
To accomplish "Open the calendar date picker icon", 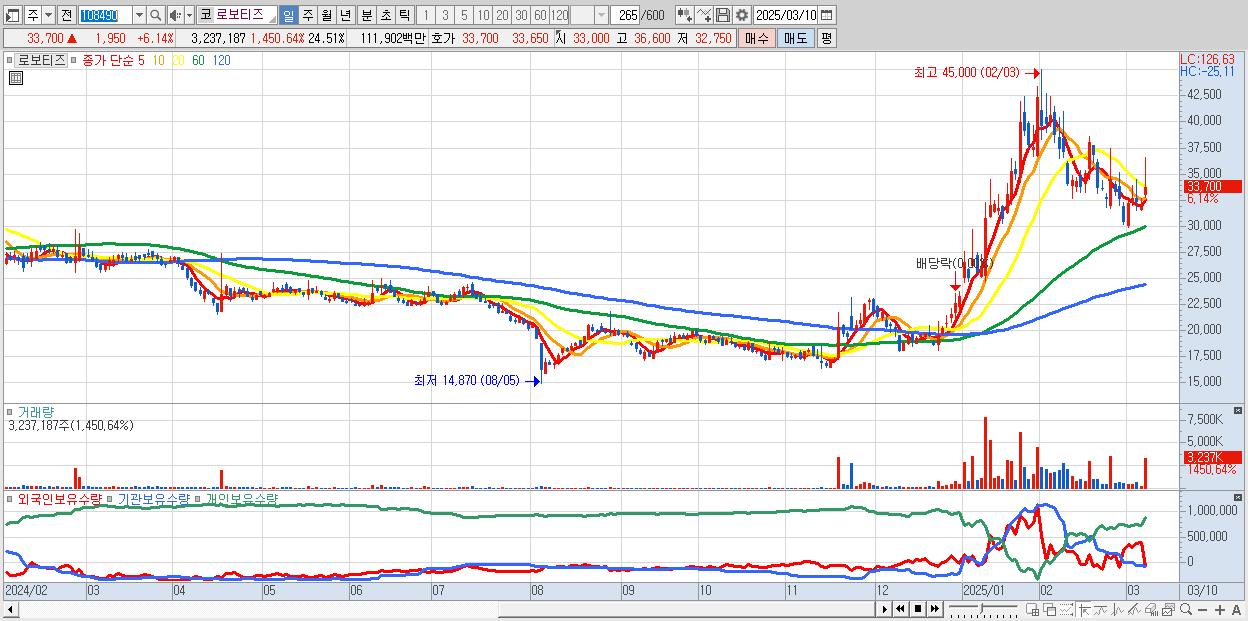I will click(826, 15).
